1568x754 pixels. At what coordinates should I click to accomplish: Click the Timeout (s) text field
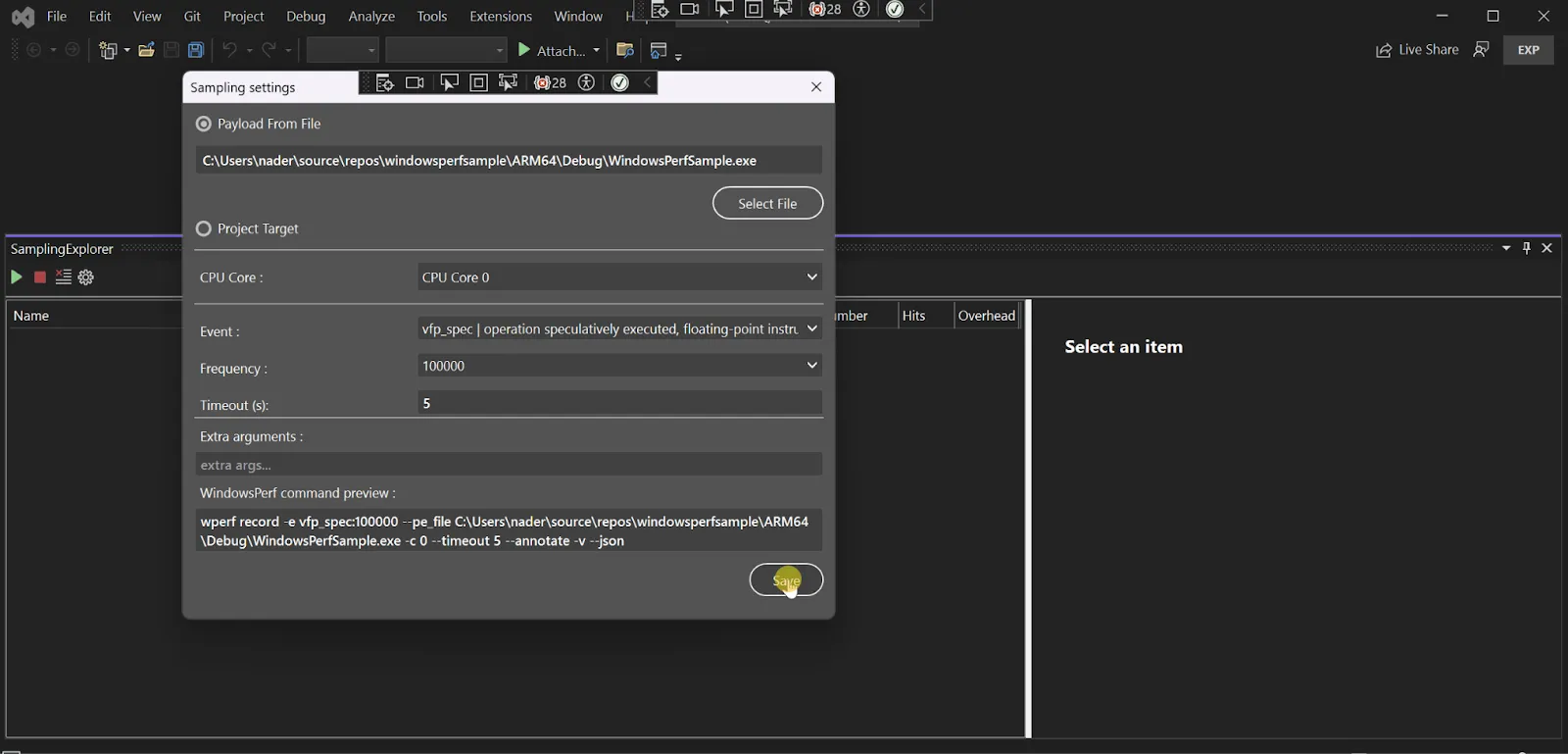[x=619, y=403]
